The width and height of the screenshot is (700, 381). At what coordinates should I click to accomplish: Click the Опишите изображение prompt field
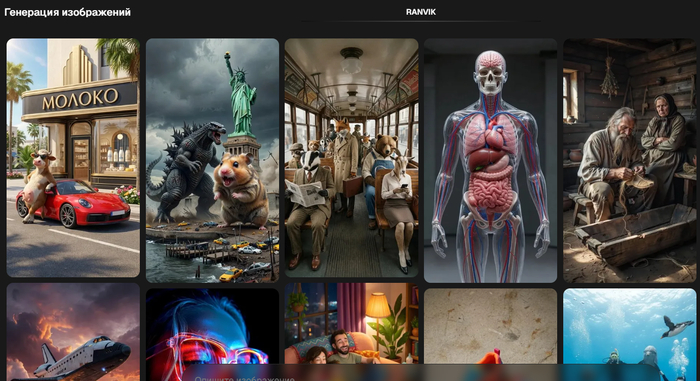pos(421,373)
